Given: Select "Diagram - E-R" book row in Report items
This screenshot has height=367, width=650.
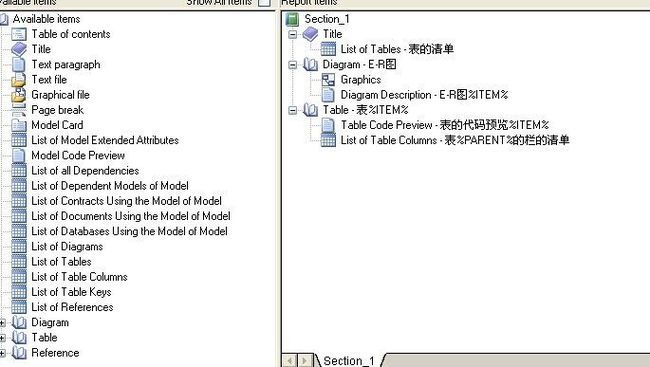Looking at the screenshot, I should [x=359, y=64].
